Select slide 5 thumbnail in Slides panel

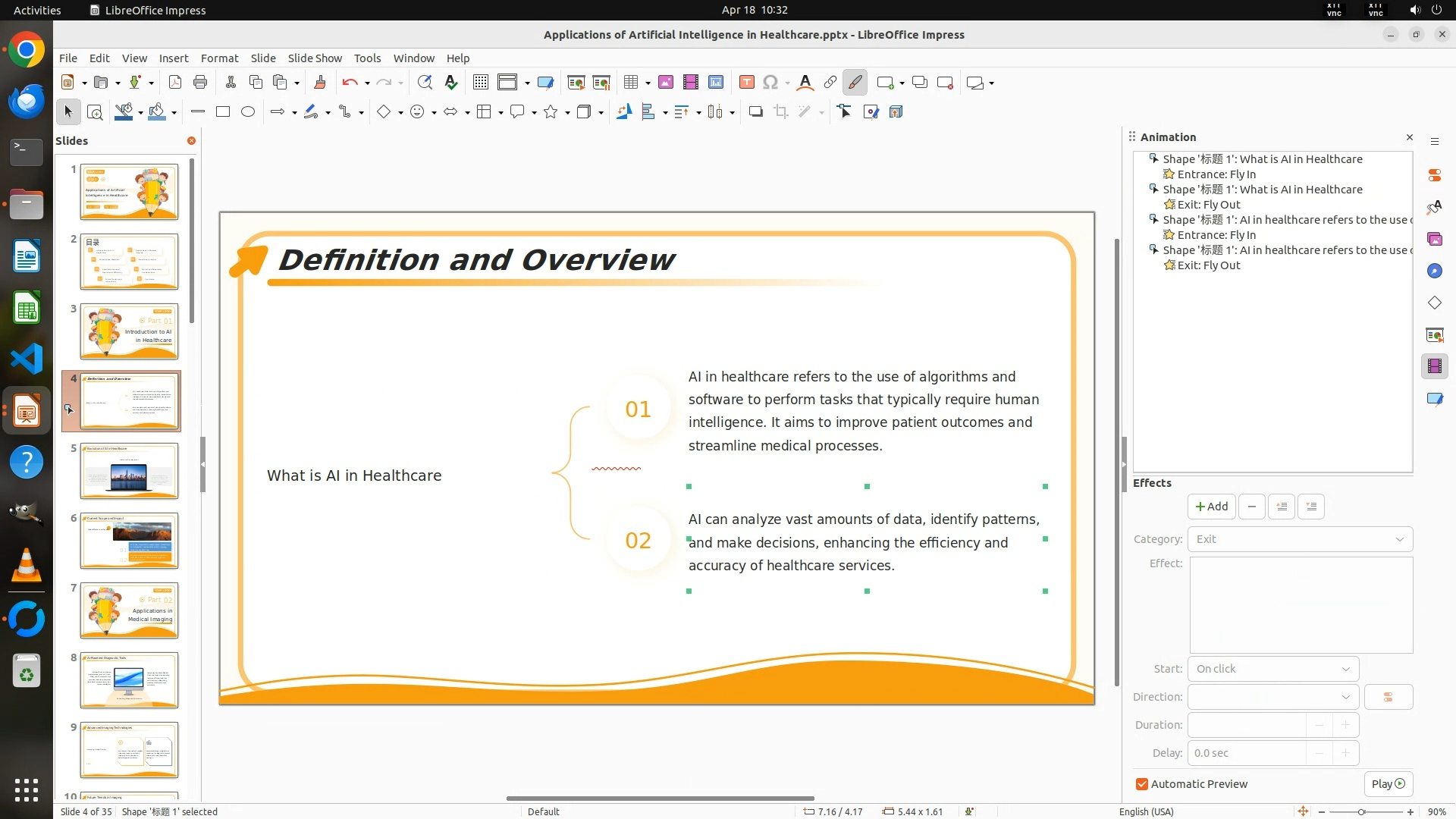(x=129, y=471)
